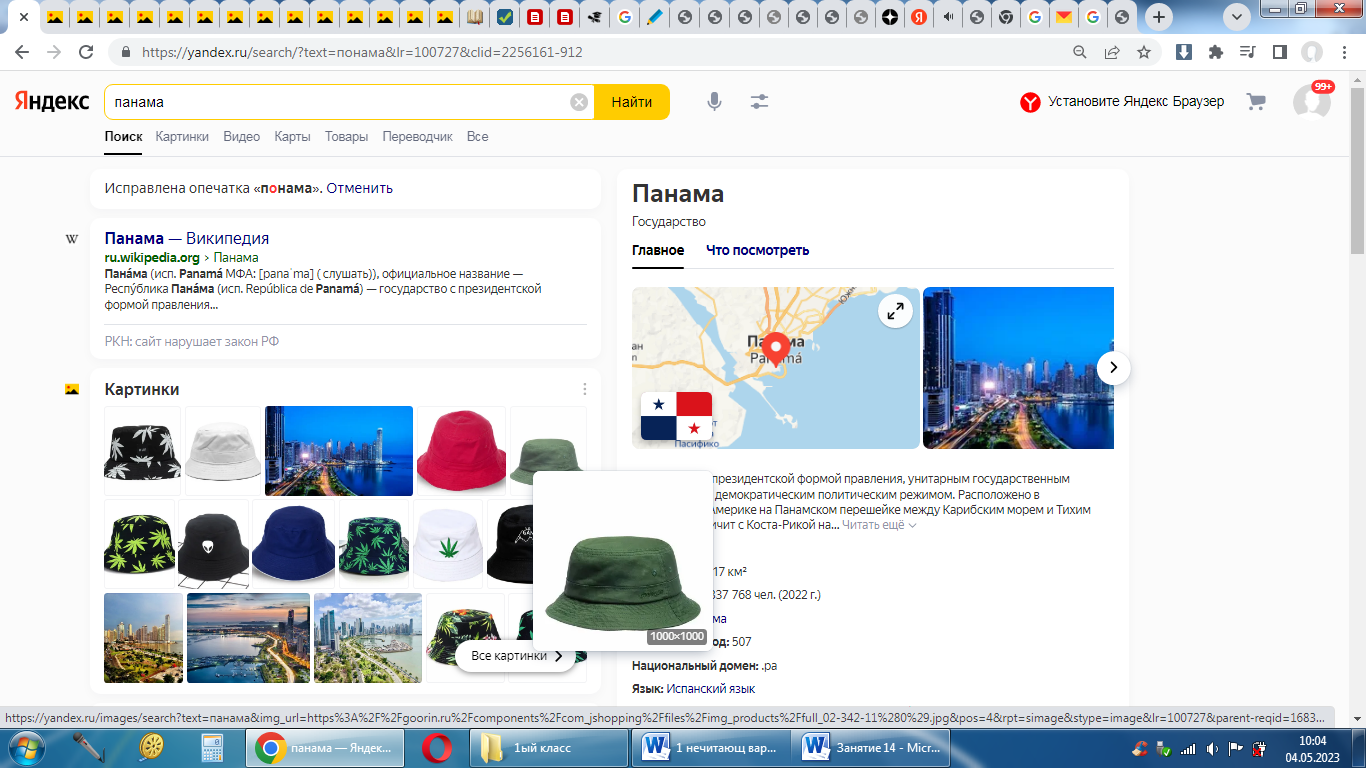Click the voice search microphone icon
The height and width of the screenshot is (768, 1366).
pos(714,102)
